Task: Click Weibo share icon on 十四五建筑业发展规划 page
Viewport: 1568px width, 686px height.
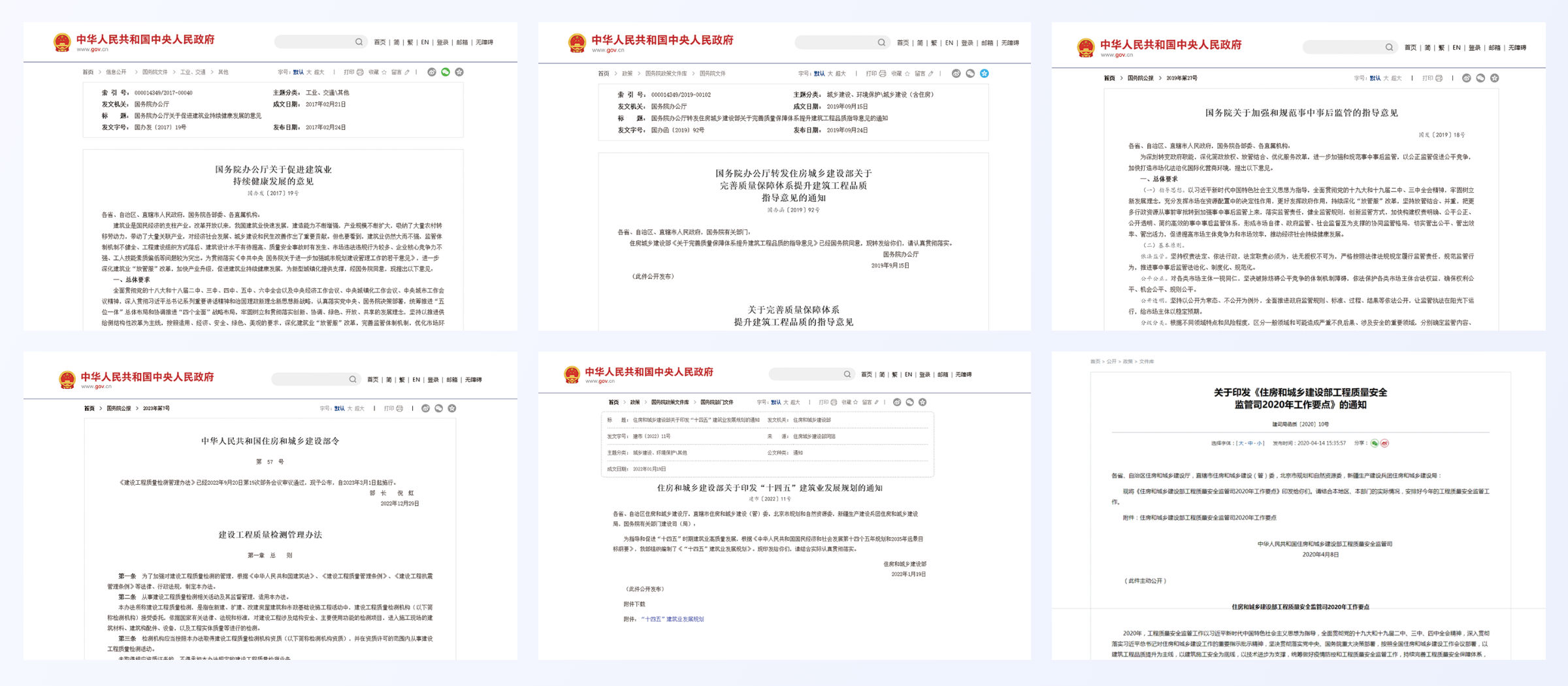Action: pos(897,402)
